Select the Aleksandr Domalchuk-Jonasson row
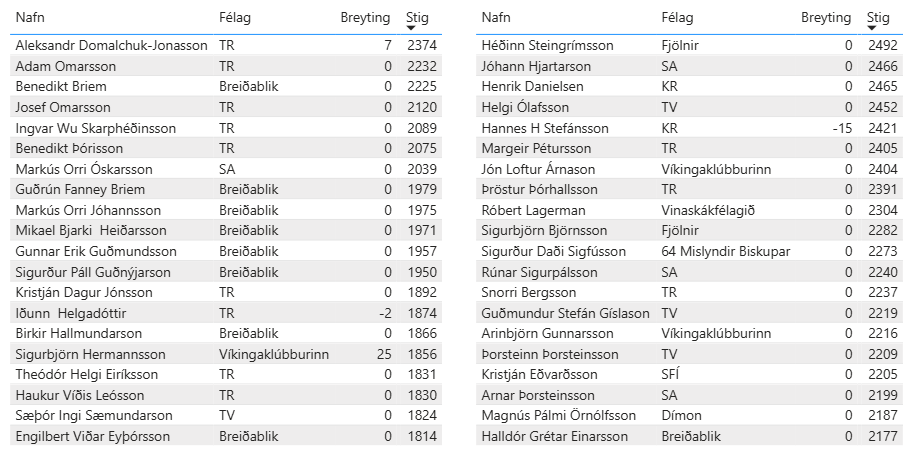Image resolution: width=912 pixels, height=454 pixels. [x=111, y=45]
